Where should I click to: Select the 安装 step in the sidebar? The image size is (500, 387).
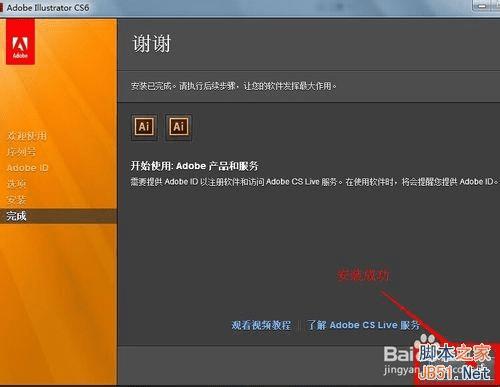coord(16,200)
